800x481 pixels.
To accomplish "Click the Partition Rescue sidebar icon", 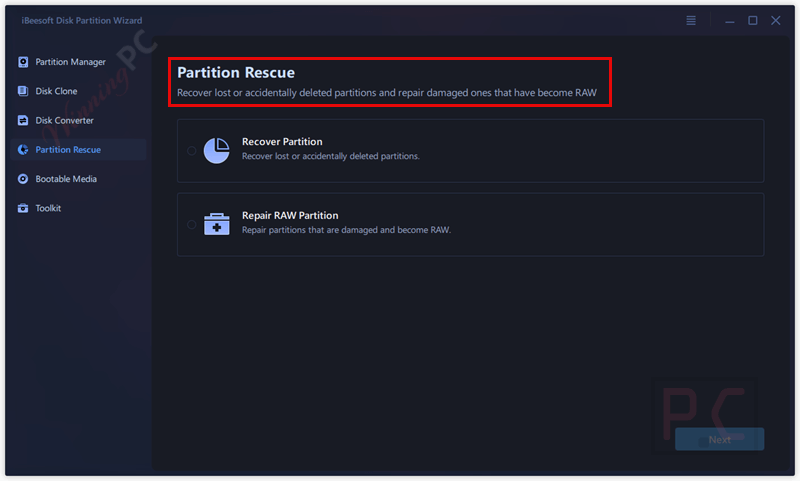I will [x=23, y=149].
